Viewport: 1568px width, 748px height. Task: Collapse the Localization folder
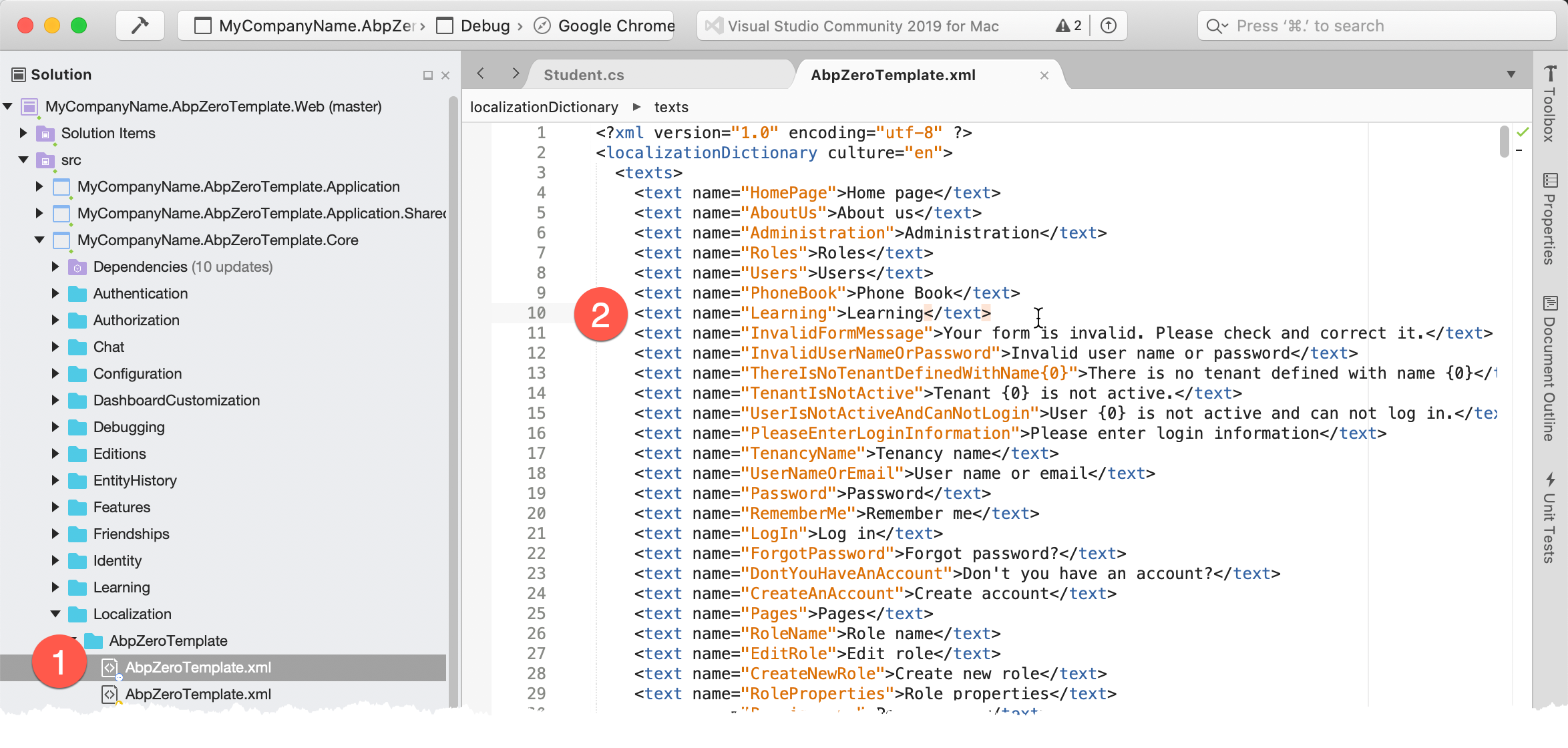(x=55, y=614)
